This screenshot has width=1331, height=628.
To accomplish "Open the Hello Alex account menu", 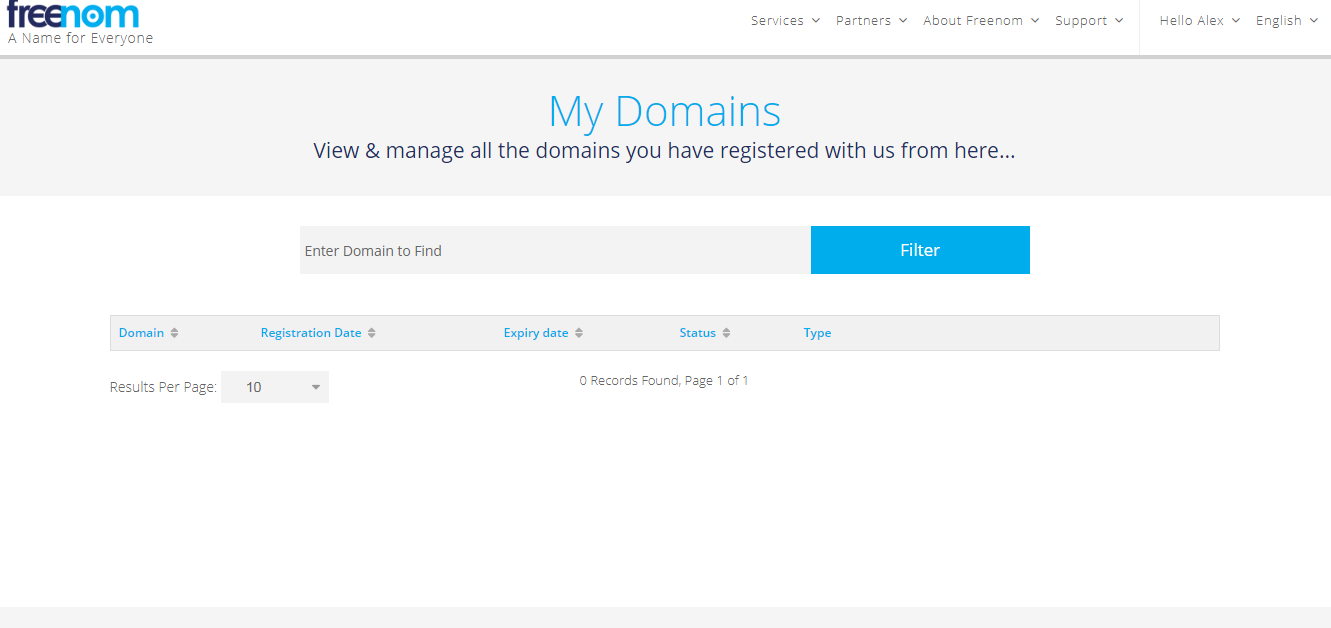I will point(1198,20).
